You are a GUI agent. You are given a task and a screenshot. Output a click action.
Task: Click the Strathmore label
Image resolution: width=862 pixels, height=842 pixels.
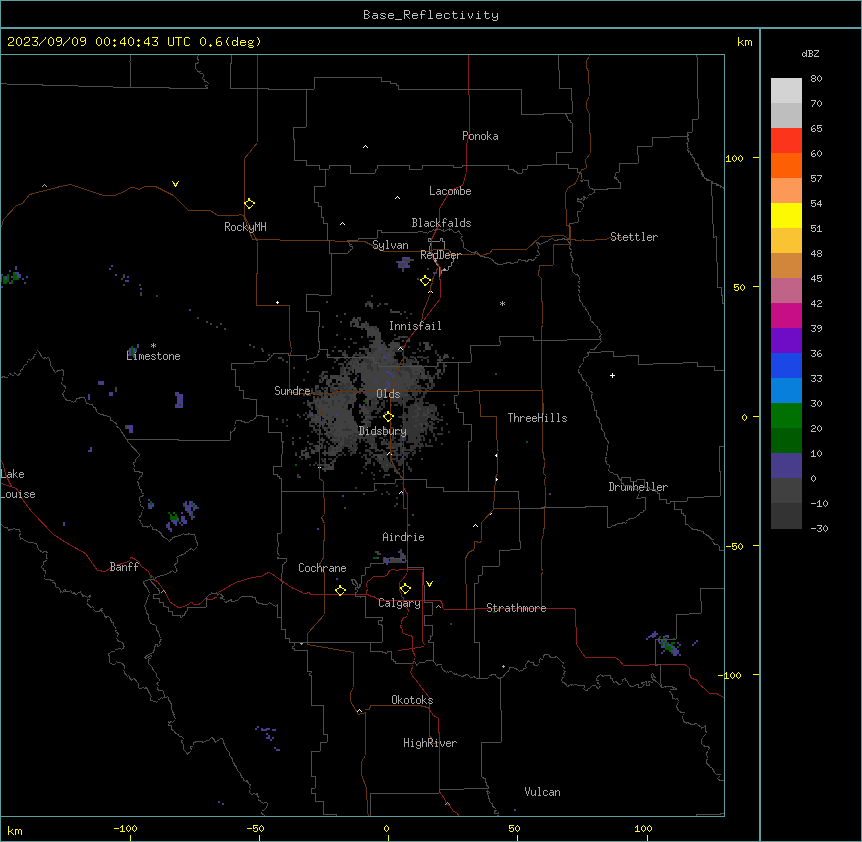coord(516,608)
